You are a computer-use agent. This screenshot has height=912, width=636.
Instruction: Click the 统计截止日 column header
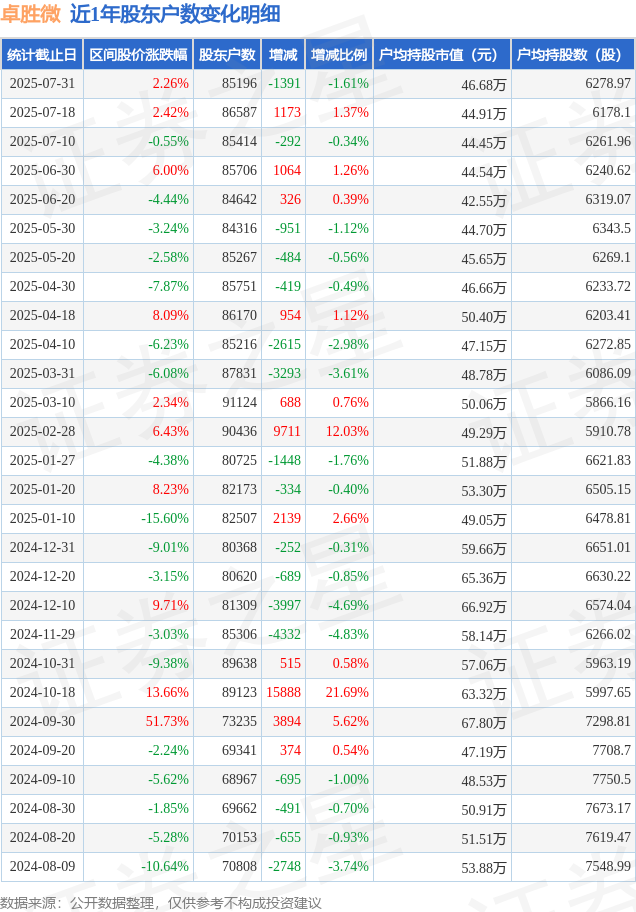[42, 55]
